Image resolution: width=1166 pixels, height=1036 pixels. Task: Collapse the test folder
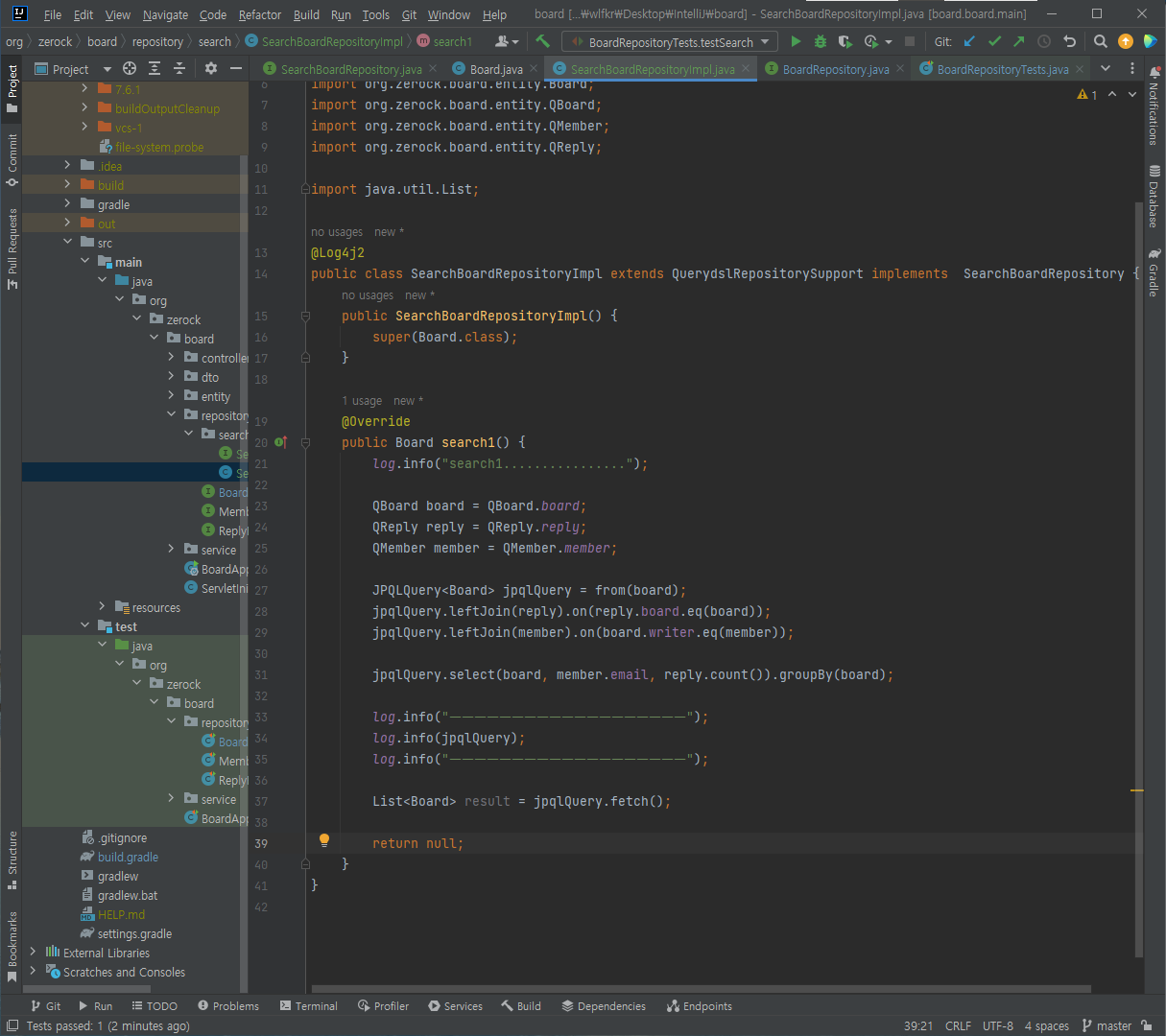click(x=84, y=625)
